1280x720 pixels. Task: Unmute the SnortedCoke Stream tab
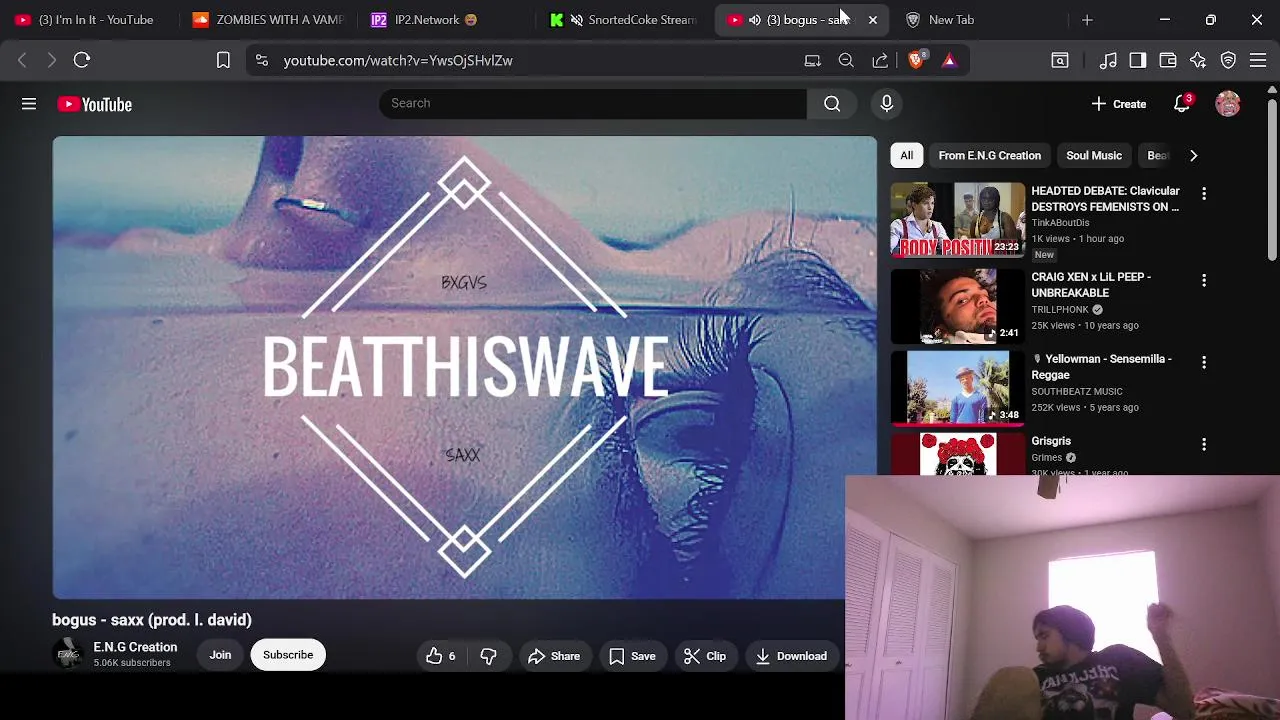577,20
